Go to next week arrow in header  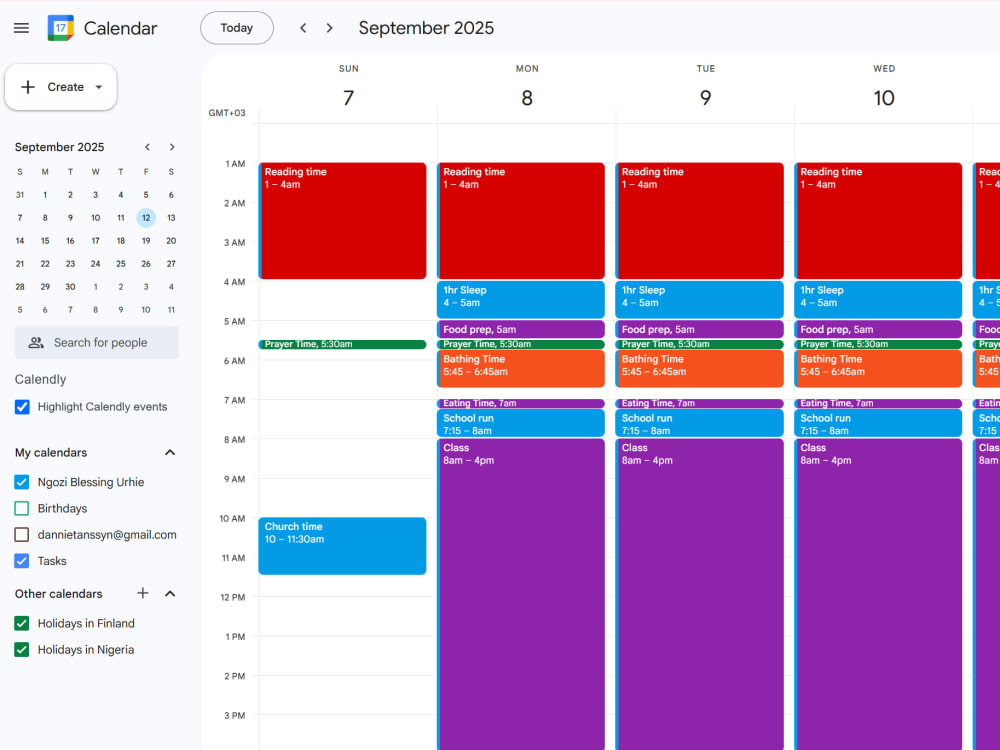click(x=330, y=28)
